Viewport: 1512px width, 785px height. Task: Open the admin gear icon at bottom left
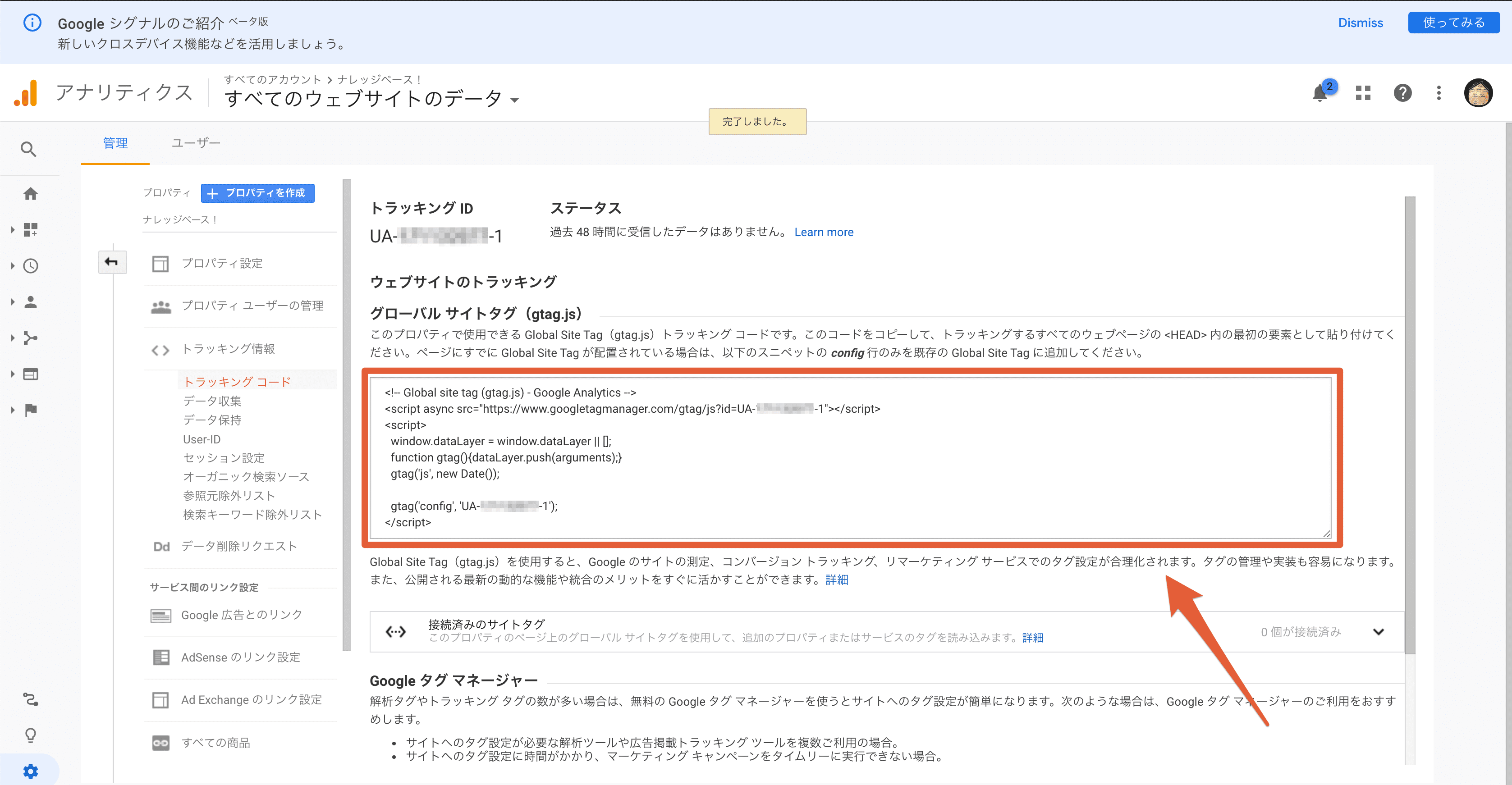31,771
